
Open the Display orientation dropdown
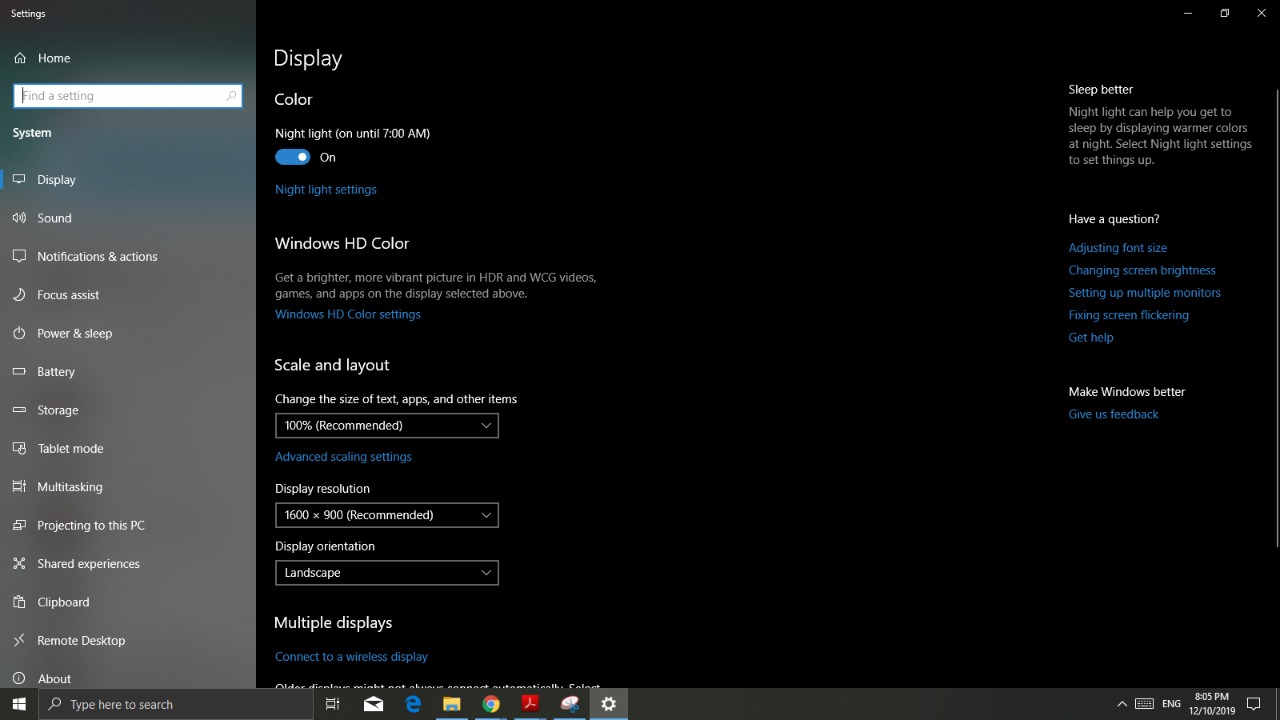click(x=387, y=573)
